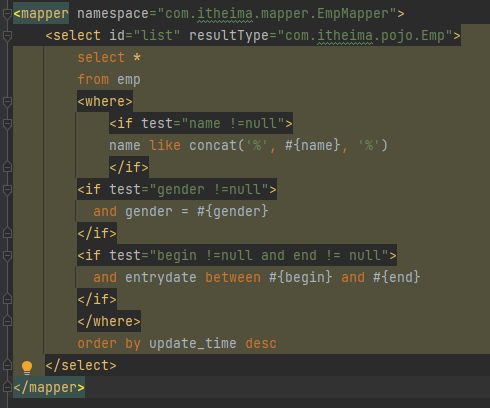Place cursor on #{name} parameter
The image size is (490, 408).
tap(312, 146)
